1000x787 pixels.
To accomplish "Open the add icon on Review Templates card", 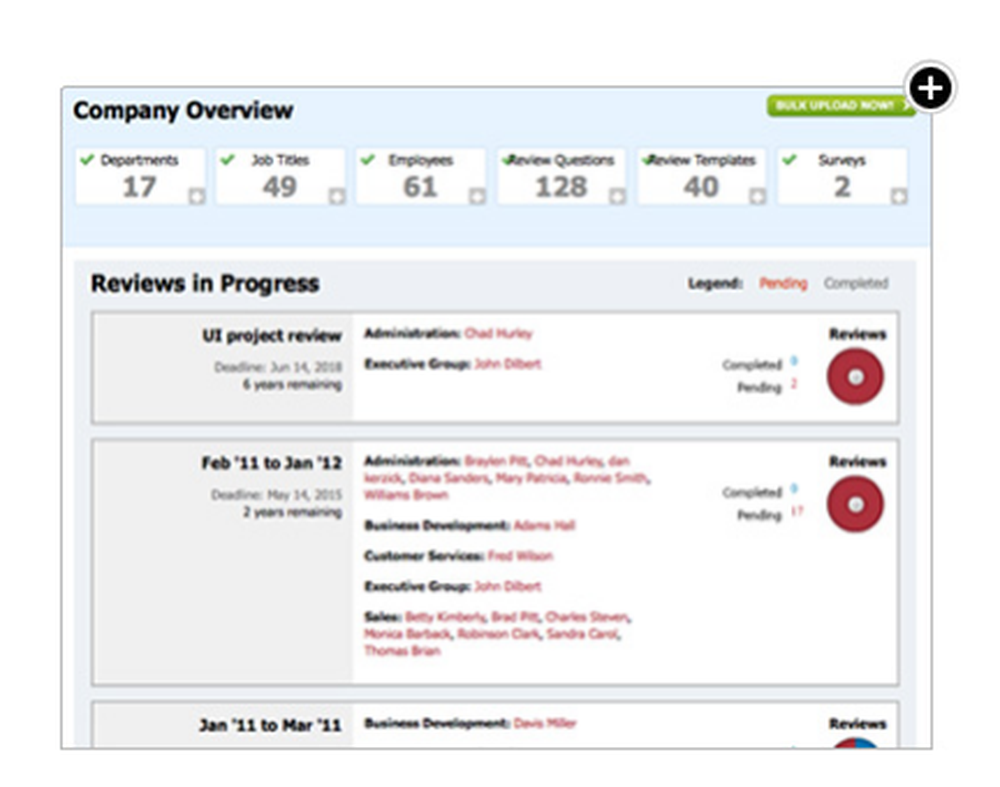I will 757,196.
